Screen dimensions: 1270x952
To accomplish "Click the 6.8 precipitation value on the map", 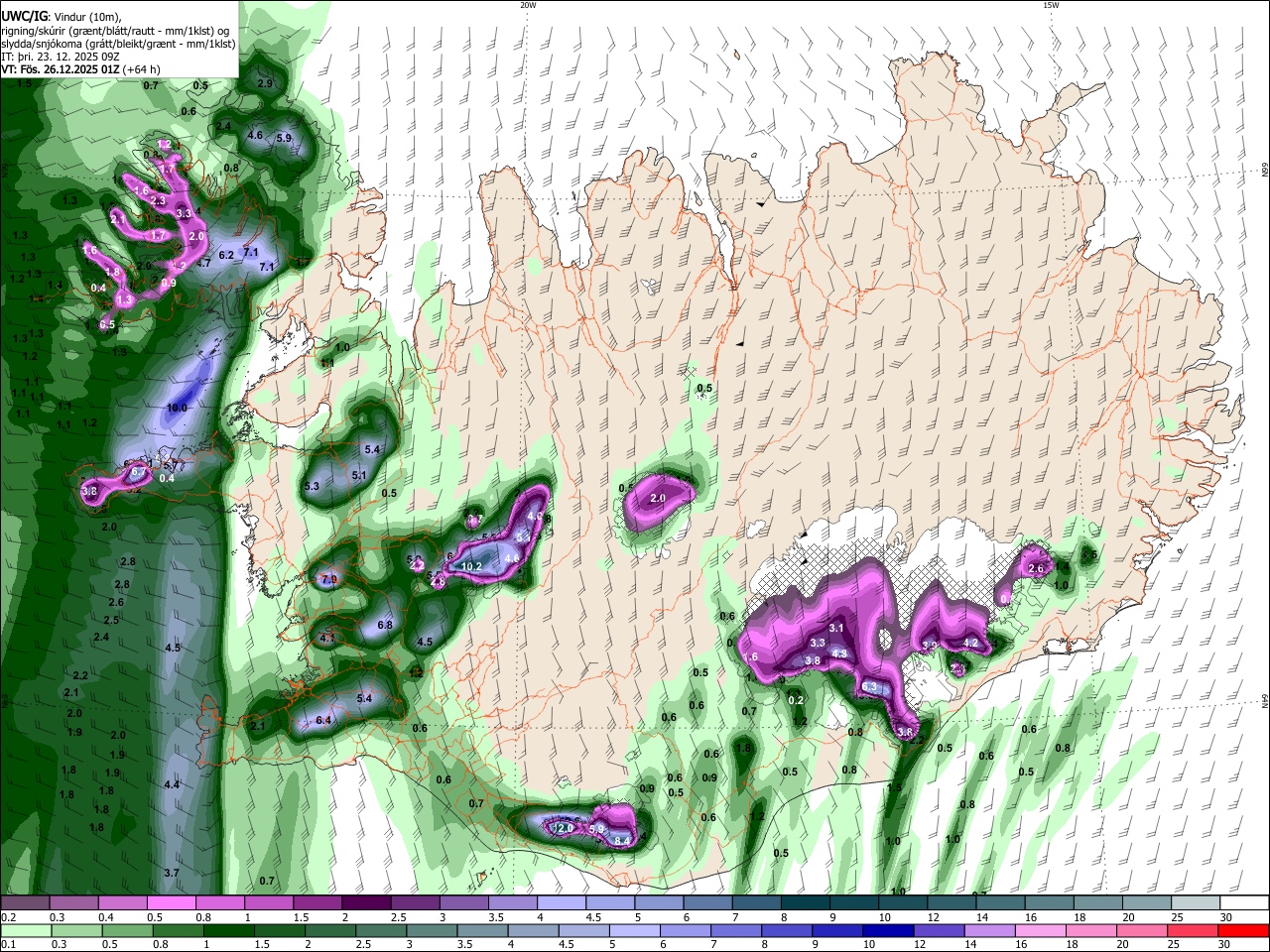I will [386, 625].
